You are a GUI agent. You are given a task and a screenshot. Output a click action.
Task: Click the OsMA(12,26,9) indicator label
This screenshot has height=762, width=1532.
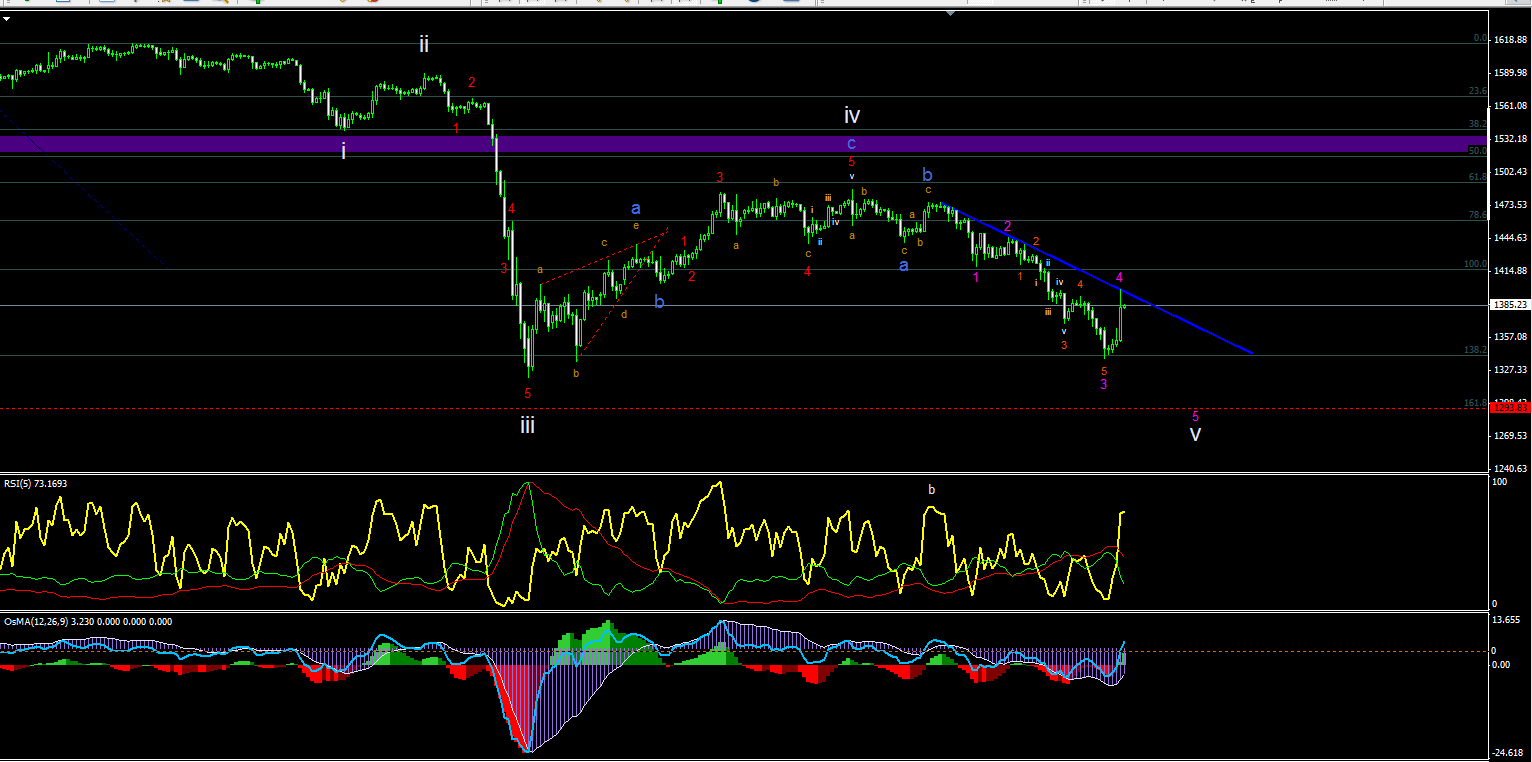pyautogui.click(x=88, y=621)
